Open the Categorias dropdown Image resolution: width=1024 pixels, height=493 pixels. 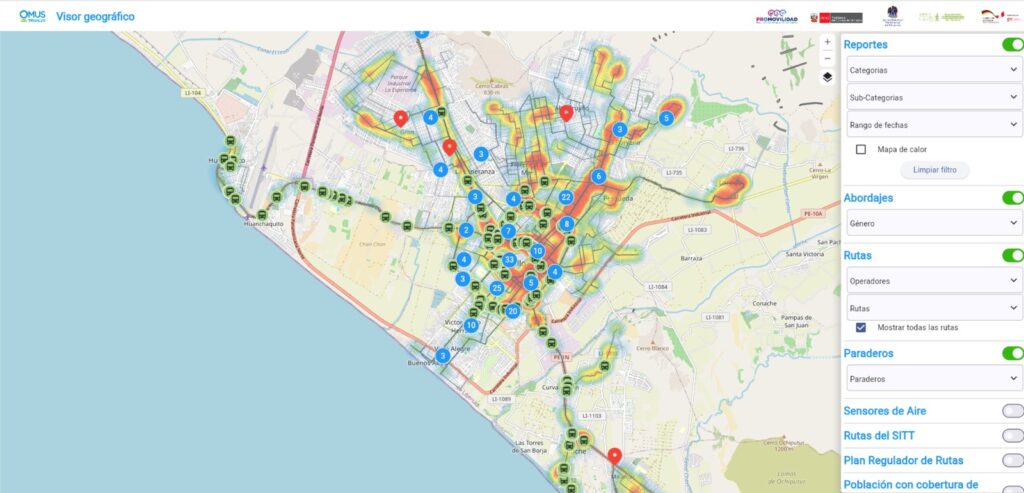tap(931, 71)
